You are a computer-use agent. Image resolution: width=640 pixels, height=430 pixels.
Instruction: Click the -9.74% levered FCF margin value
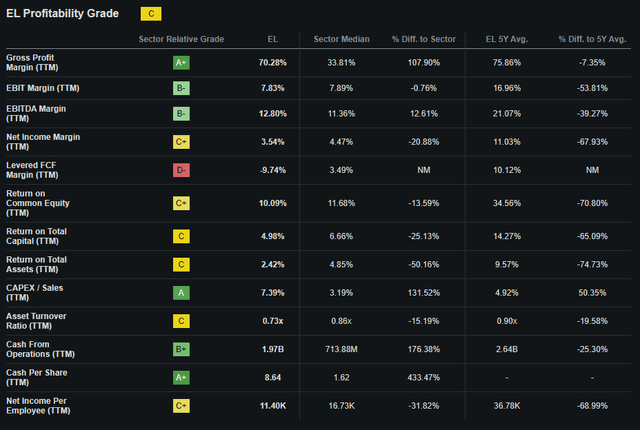(x=273, y=170)
